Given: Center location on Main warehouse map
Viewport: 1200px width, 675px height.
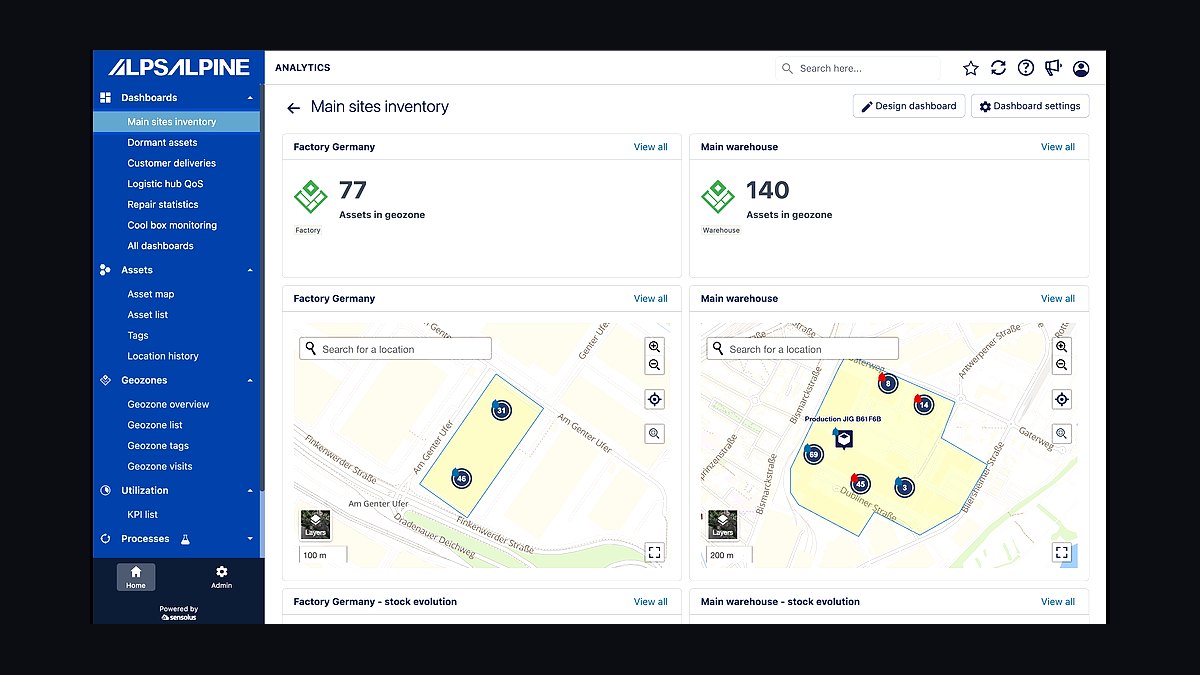Looking at the screenshot, I should 1062,400.
